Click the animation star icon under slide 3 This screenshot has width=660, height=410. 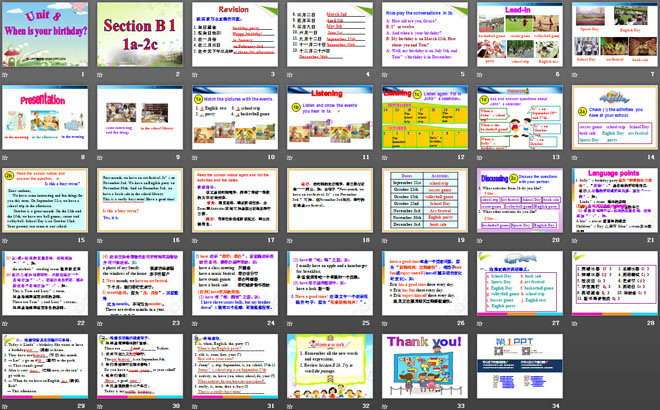(x=195, y=75)
